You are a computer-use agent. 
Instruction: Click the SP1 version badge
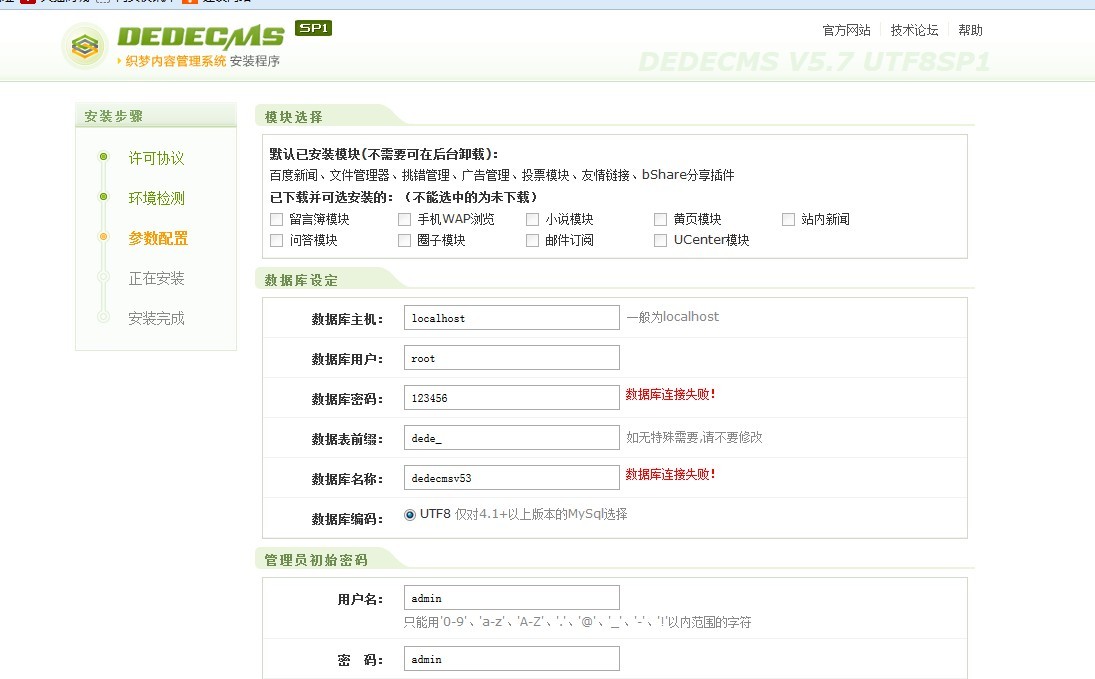(314, 28)
